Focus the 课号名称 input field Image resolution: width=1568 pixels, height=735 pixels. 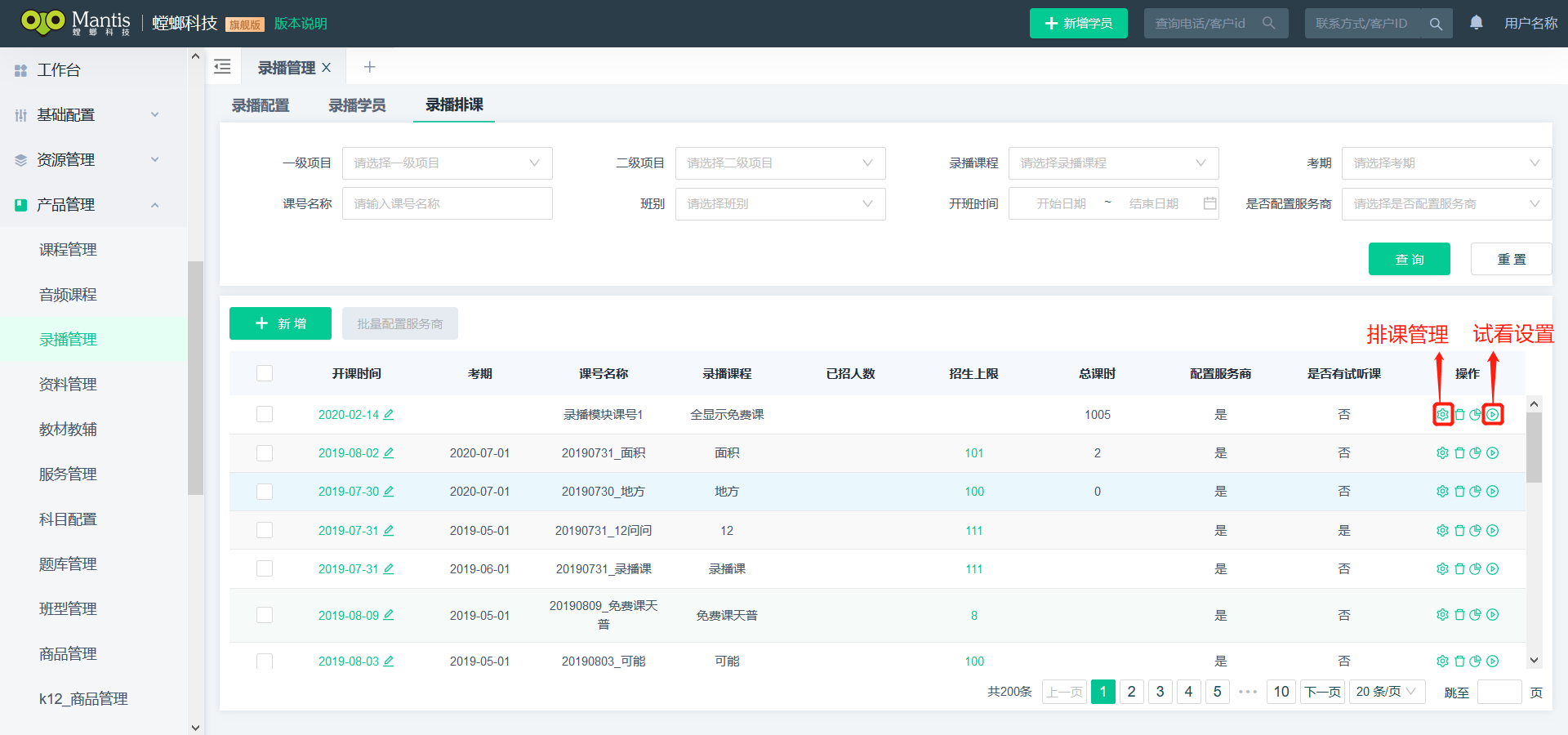448,203
